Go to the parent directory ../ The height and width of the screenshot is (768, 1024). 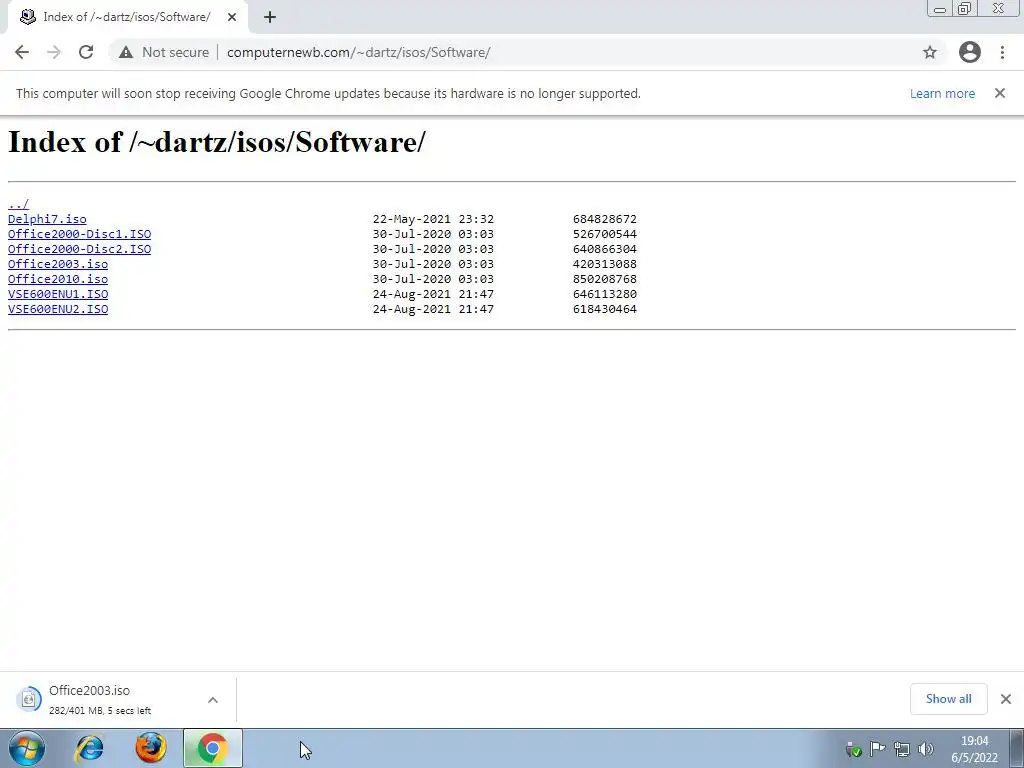pos(18,204)
